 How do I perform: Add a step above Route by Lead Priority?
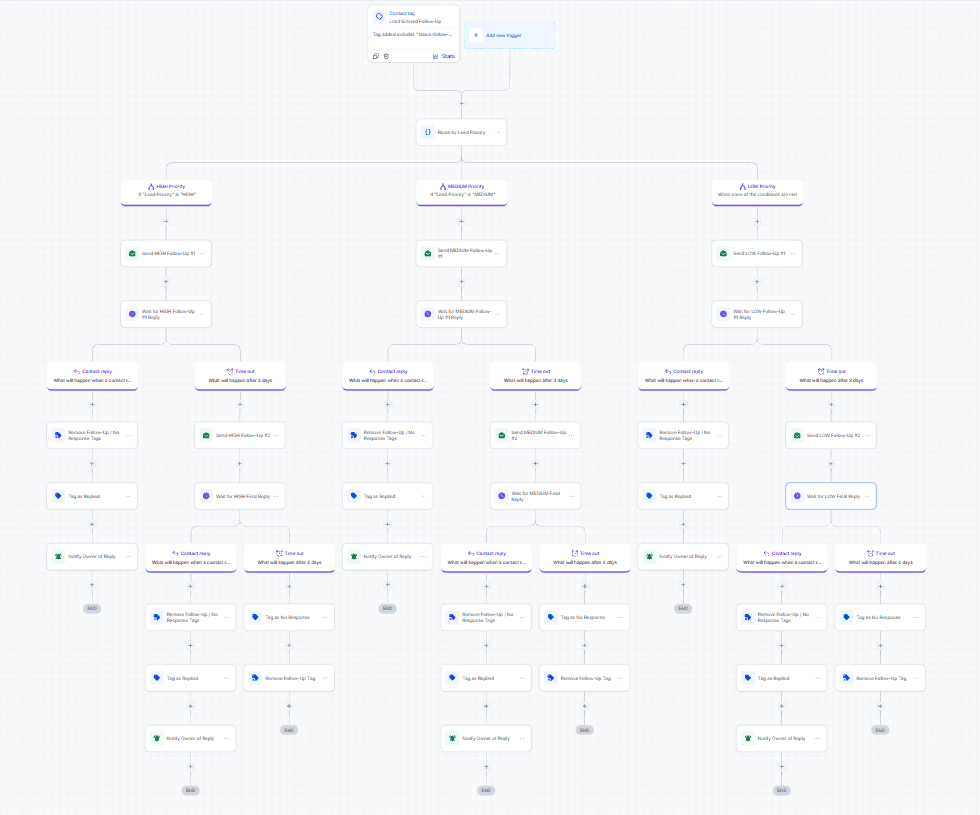(462, 104)
